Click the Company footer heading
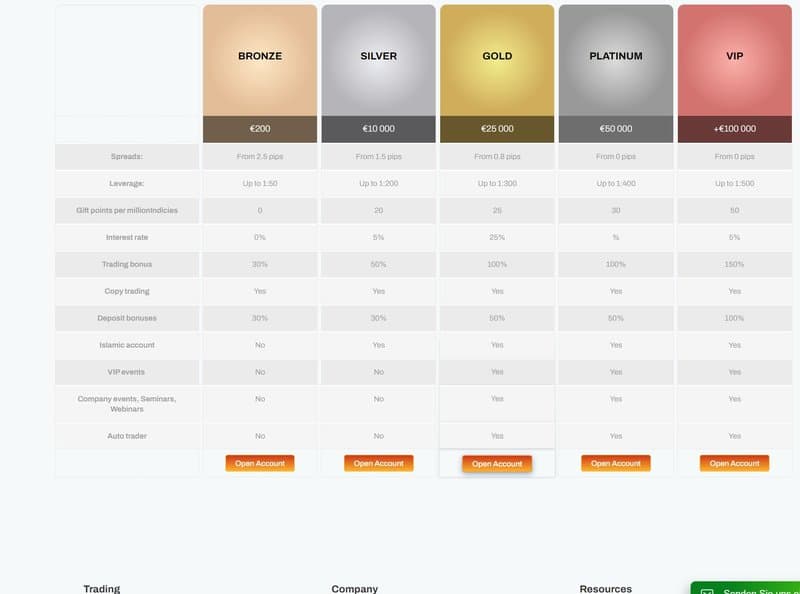800x594 pixels. pos(355,589)
